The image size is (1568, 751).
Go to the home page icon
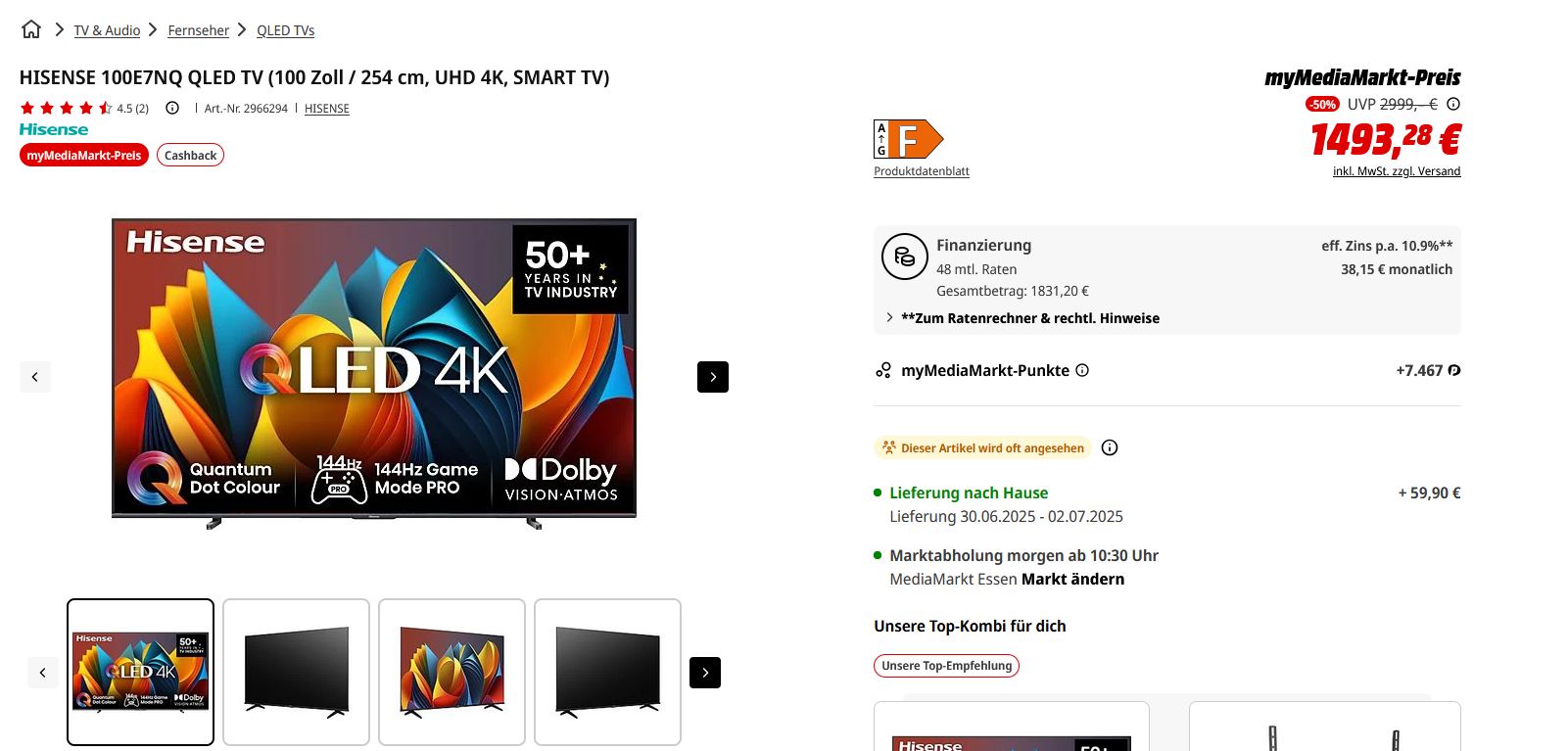(31, 29)
